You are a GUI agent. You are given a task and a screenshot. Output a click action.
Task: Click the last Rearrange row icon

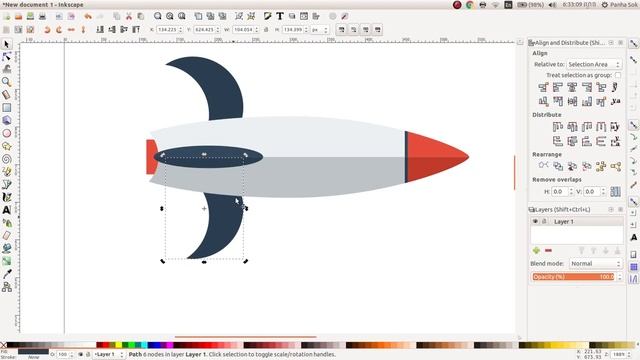(616, 166)
